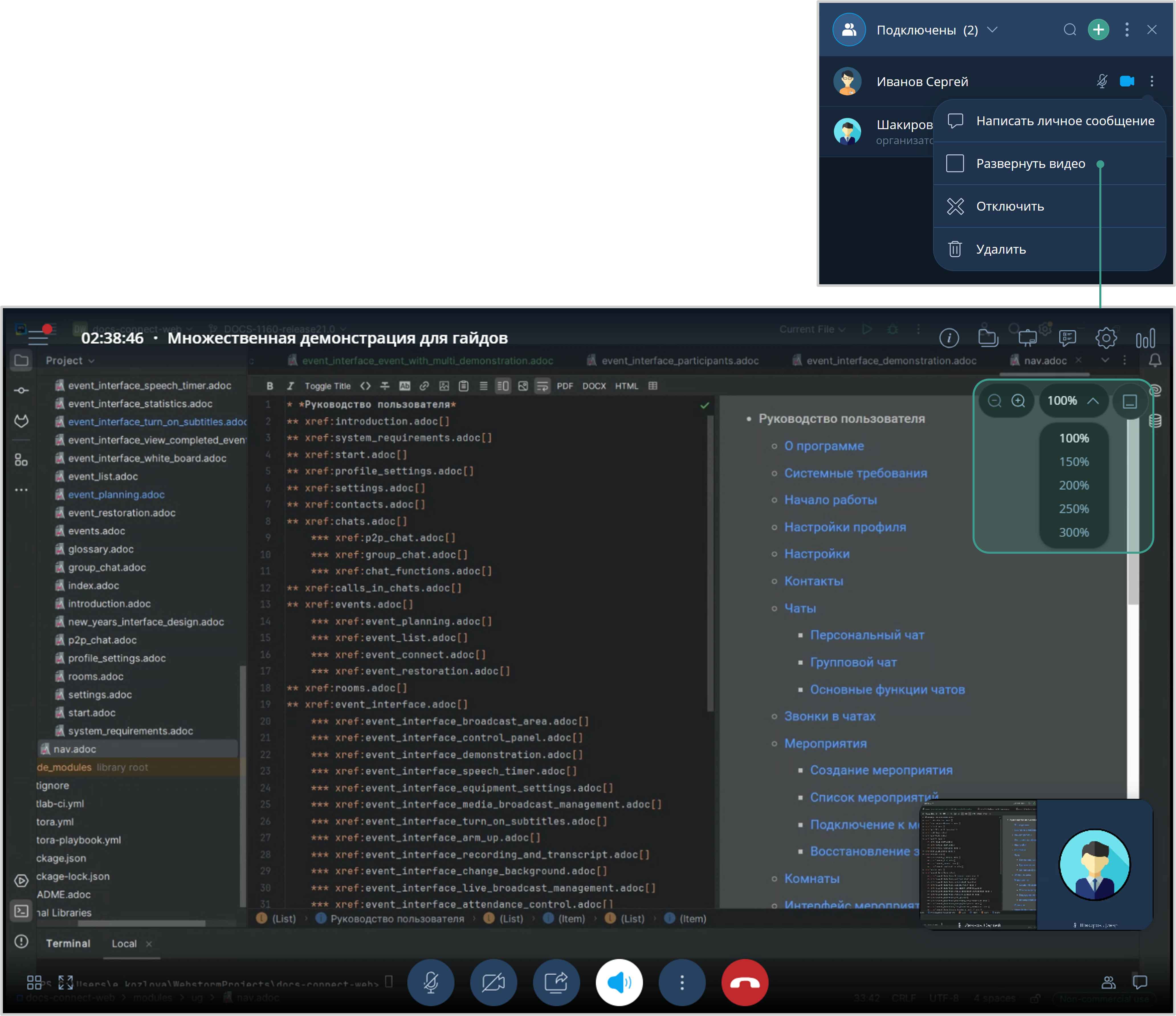The width and height of the screenshot is (1176, 1016).
Task: Click Удалить to remove participant
Action: (1001, 249)
